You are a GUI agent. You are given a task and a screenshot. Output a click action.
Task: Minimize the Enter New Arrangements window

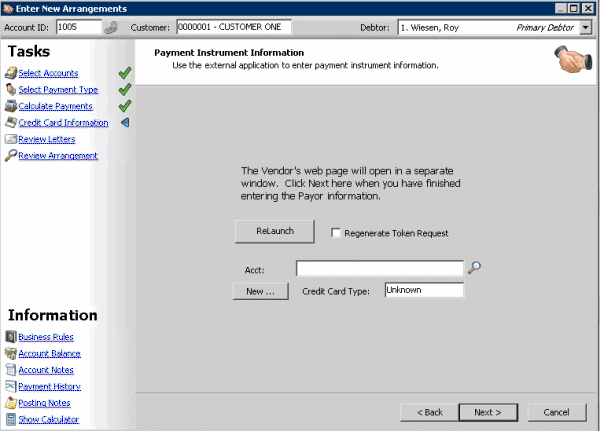(x=561, y=8)
